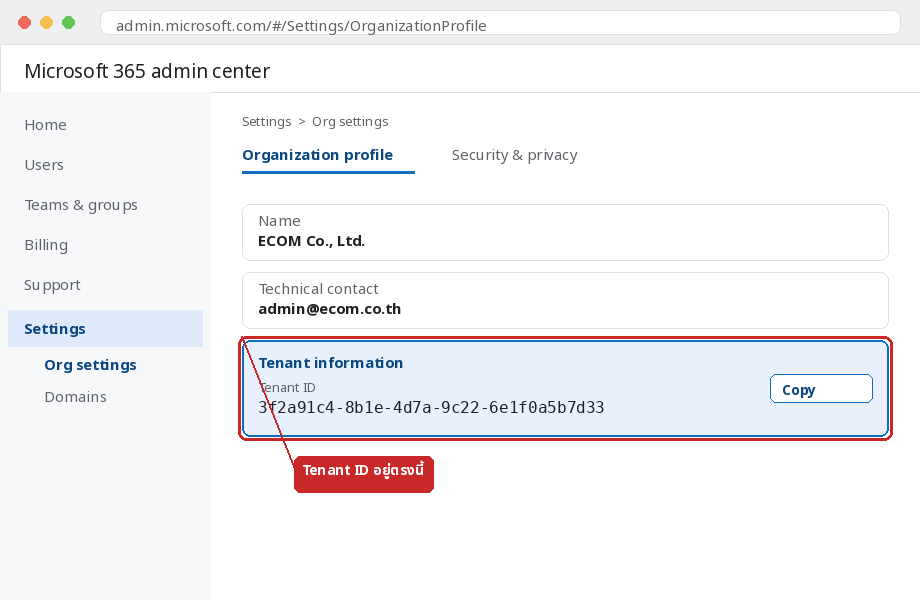
Task: Click Microsoft 365 admin center title
Action: 147,71
